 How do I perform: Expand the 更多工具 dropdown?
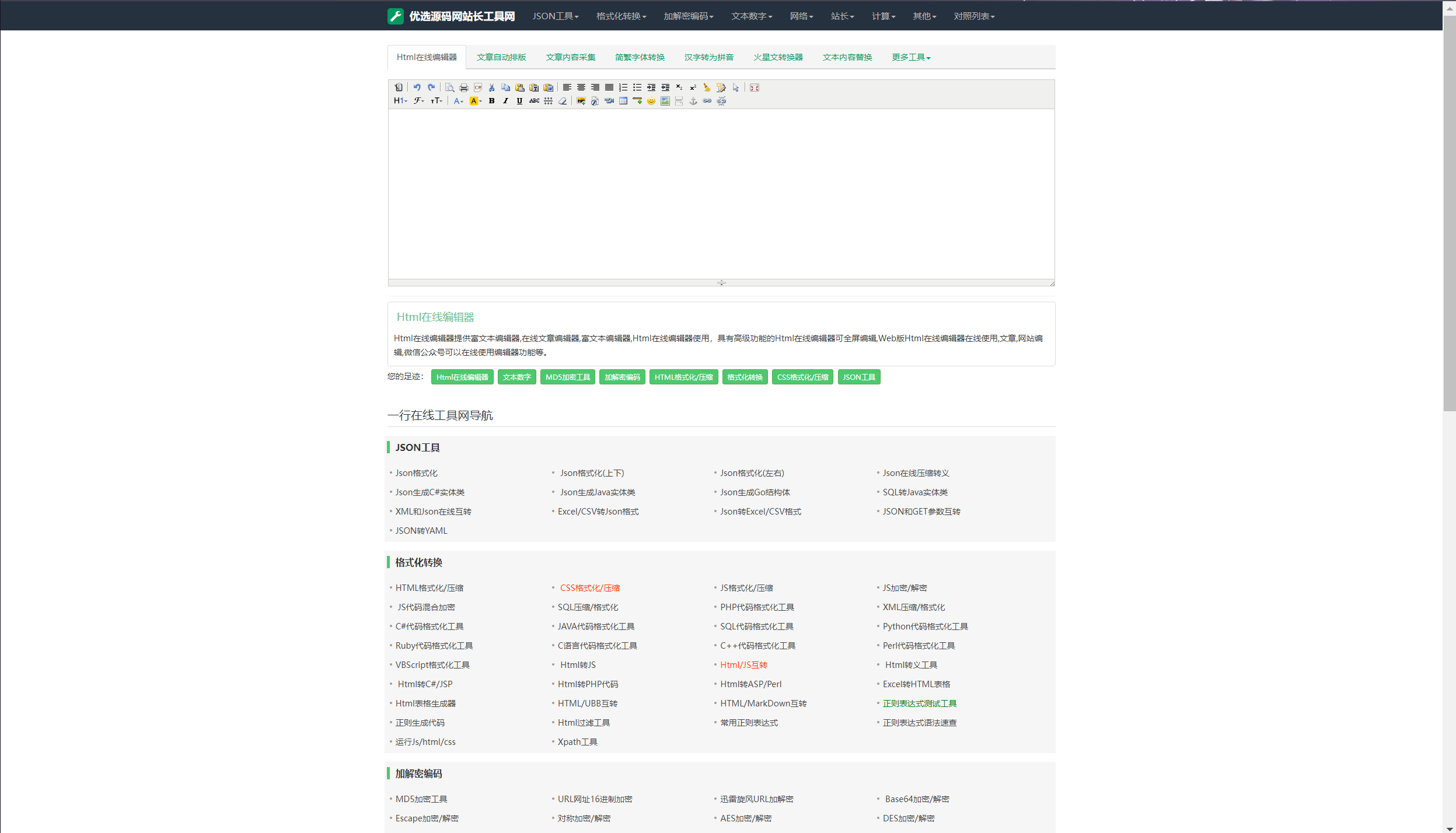910,57
